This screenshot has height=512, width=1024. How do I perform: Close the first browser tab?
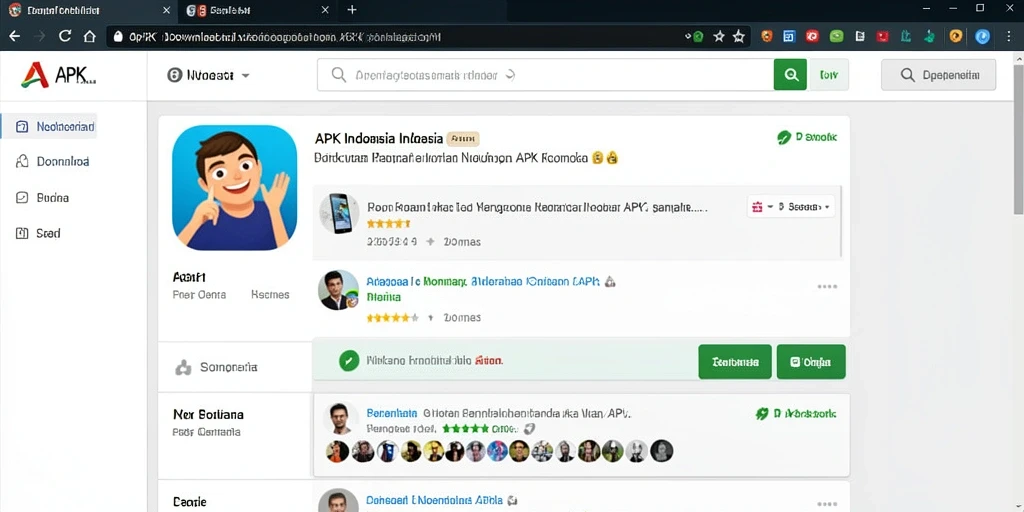[x=166, y=10]
